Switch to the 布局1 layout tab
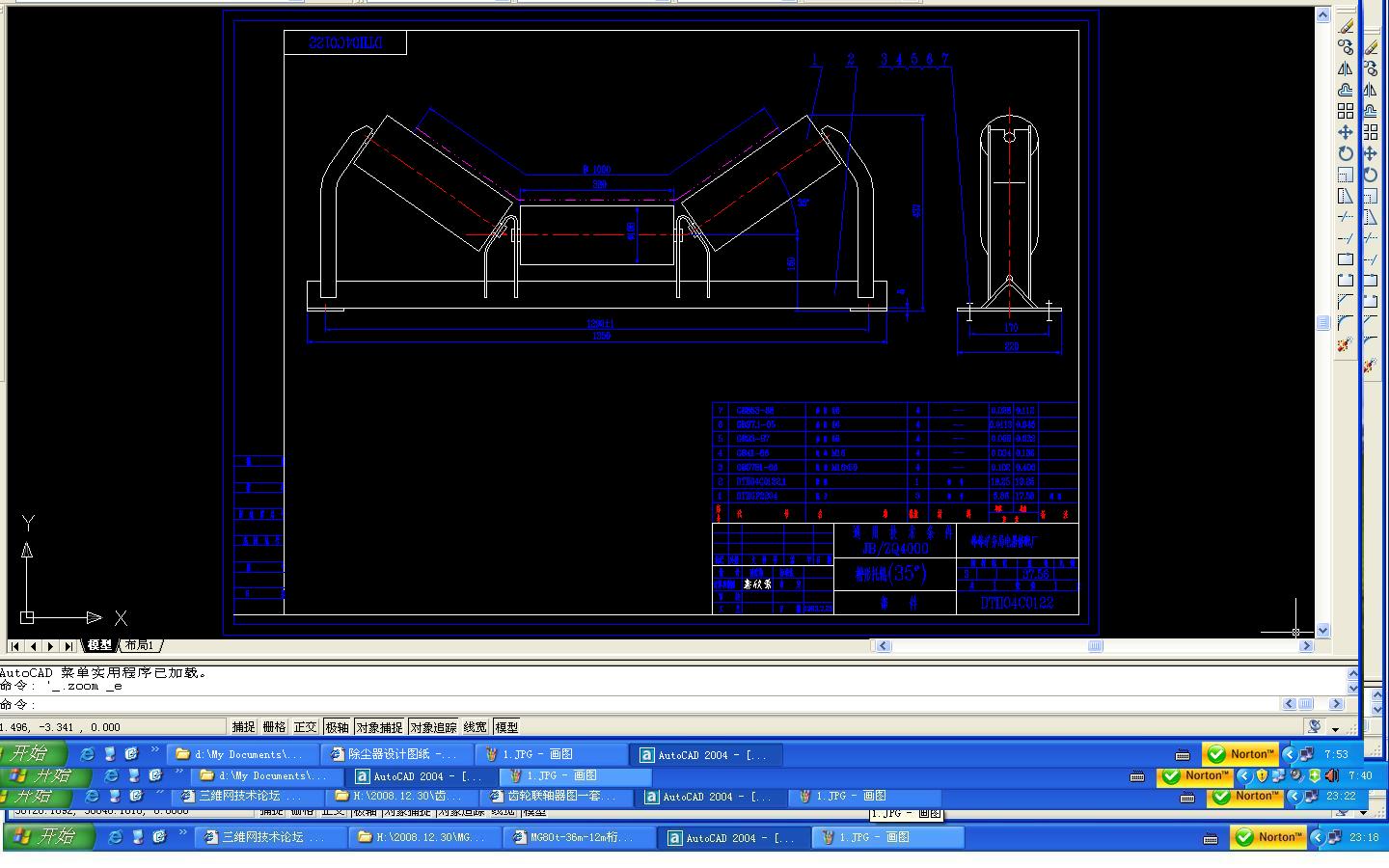Screen dimensions: 1389x868 pos(139,645)
